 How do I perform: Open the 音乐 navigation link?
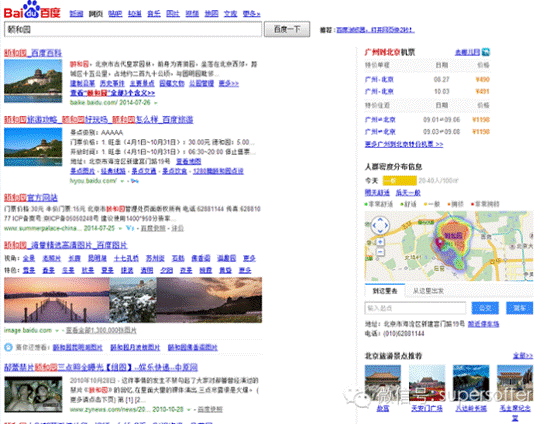tap(154, 14)
